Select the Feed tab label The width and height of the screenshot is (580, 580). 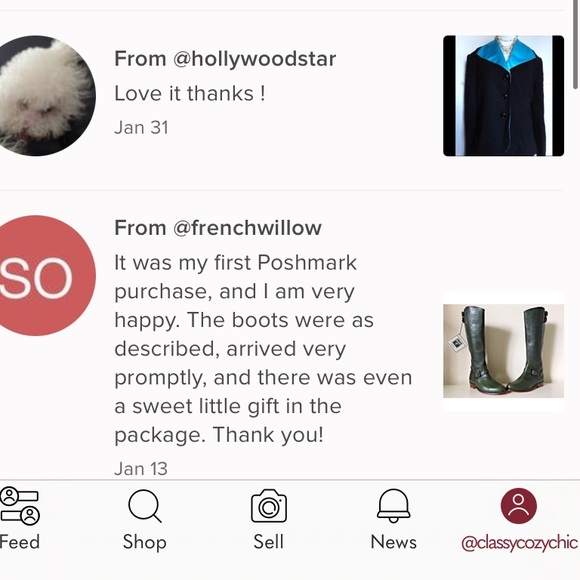(x=20, y=542)
